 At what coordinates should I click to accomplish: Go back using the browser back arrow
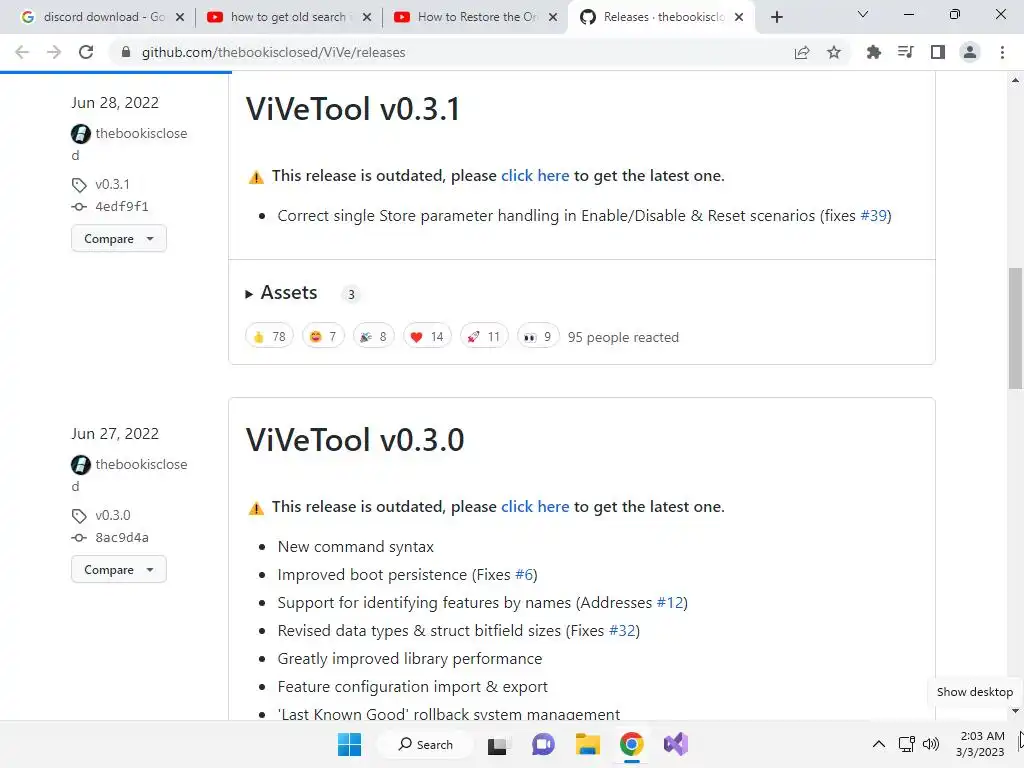coord(22,52)
